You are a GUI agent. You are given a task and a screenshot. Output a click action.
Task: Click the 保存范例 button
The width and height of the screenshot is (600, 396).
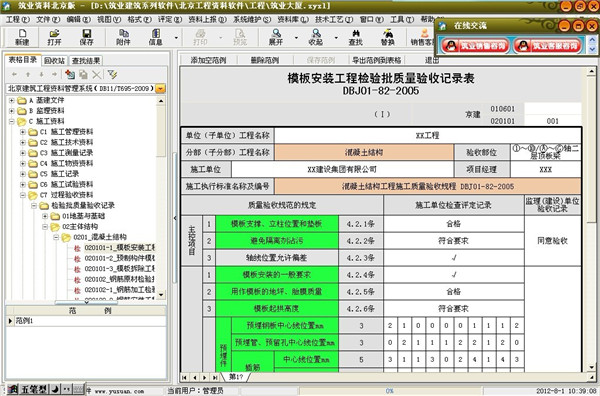tap(321, 60)
